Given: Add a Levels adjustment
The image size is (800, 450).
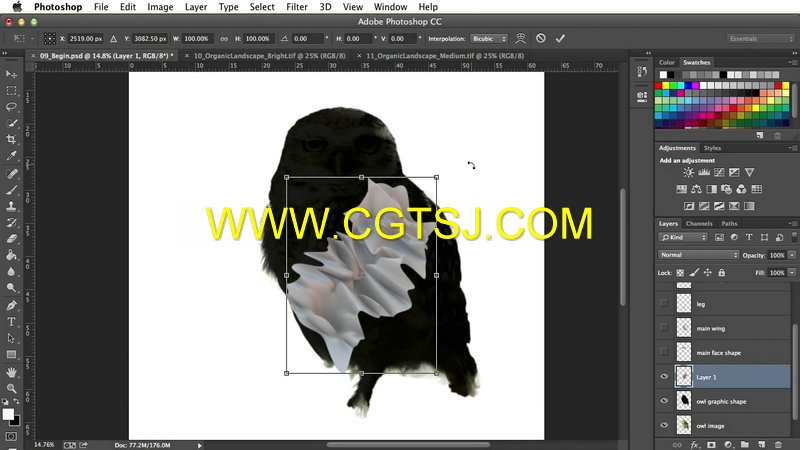Looking at the screenshot, I should [x=704, y=172].
